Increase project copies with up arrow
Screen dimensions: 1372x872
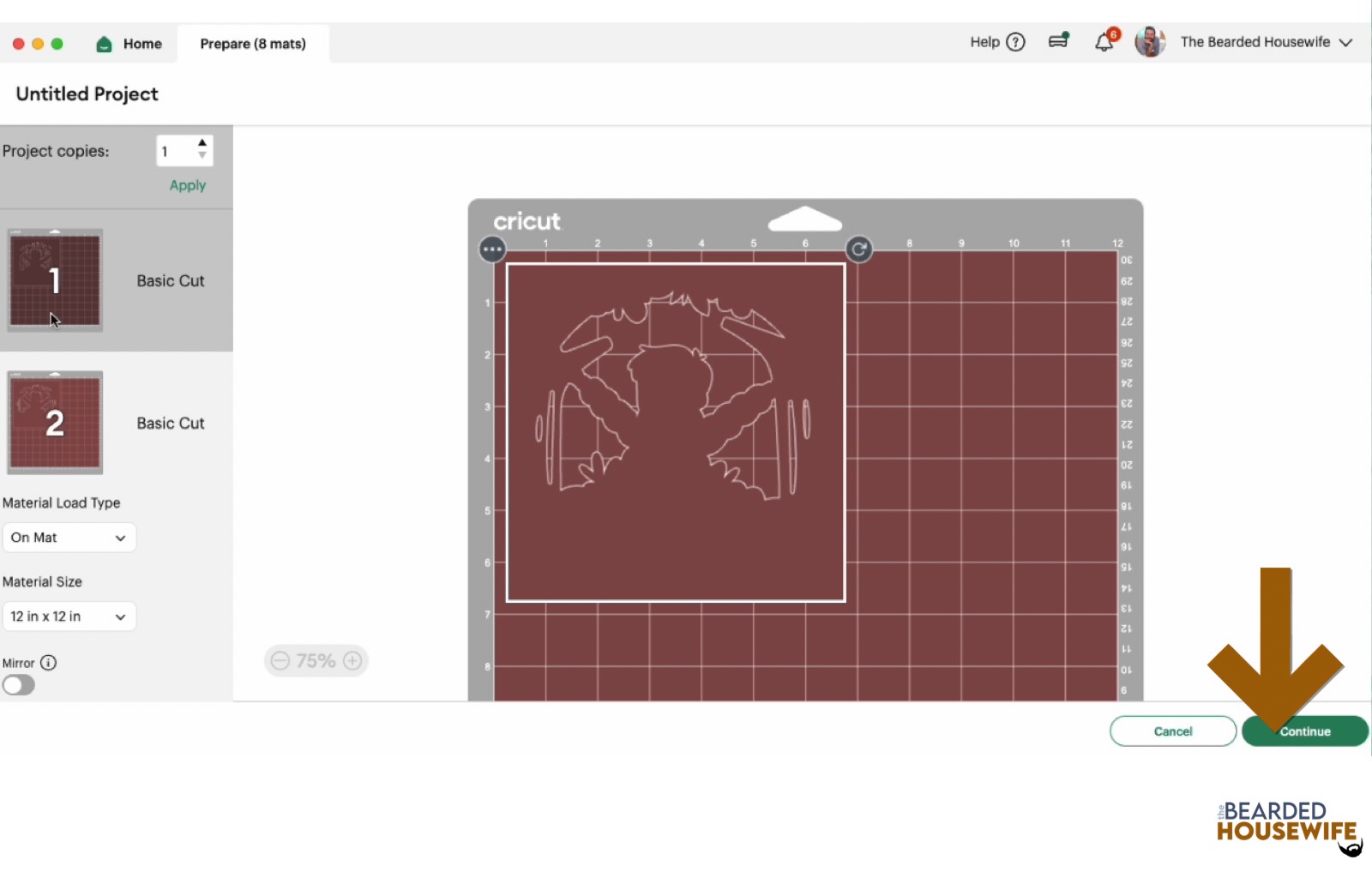point(202,143)
